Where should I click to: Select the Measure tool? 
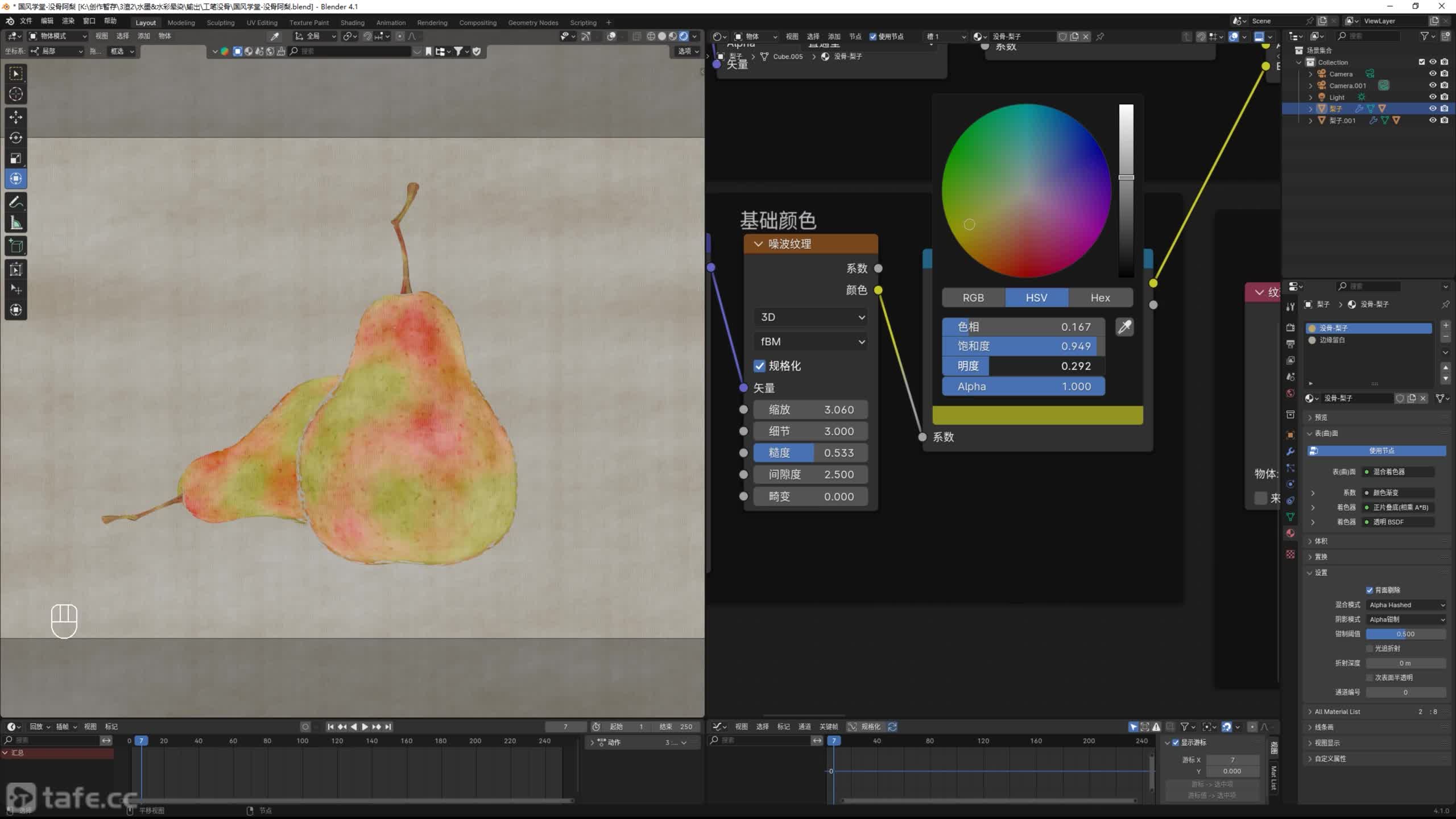[x=16, y=224]
